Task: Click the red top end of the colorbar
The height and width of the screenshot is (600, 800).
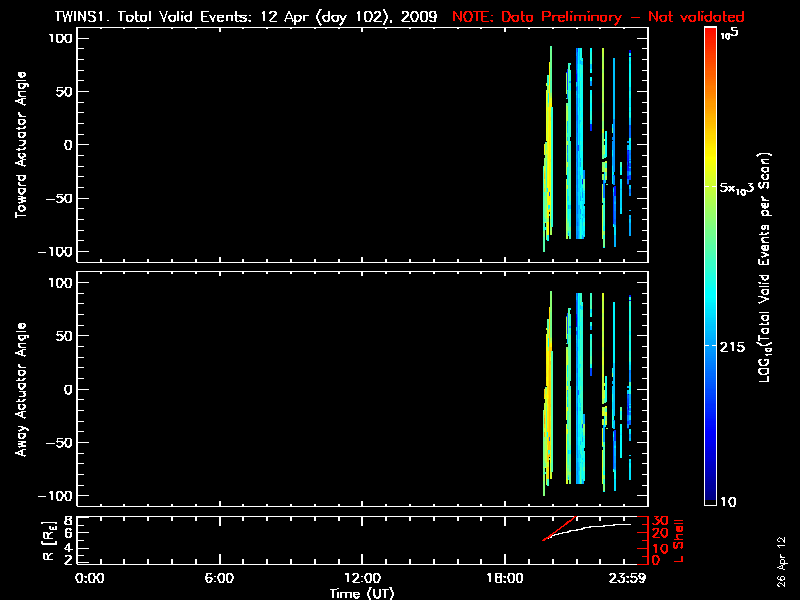Action: [x=710, y=33]
